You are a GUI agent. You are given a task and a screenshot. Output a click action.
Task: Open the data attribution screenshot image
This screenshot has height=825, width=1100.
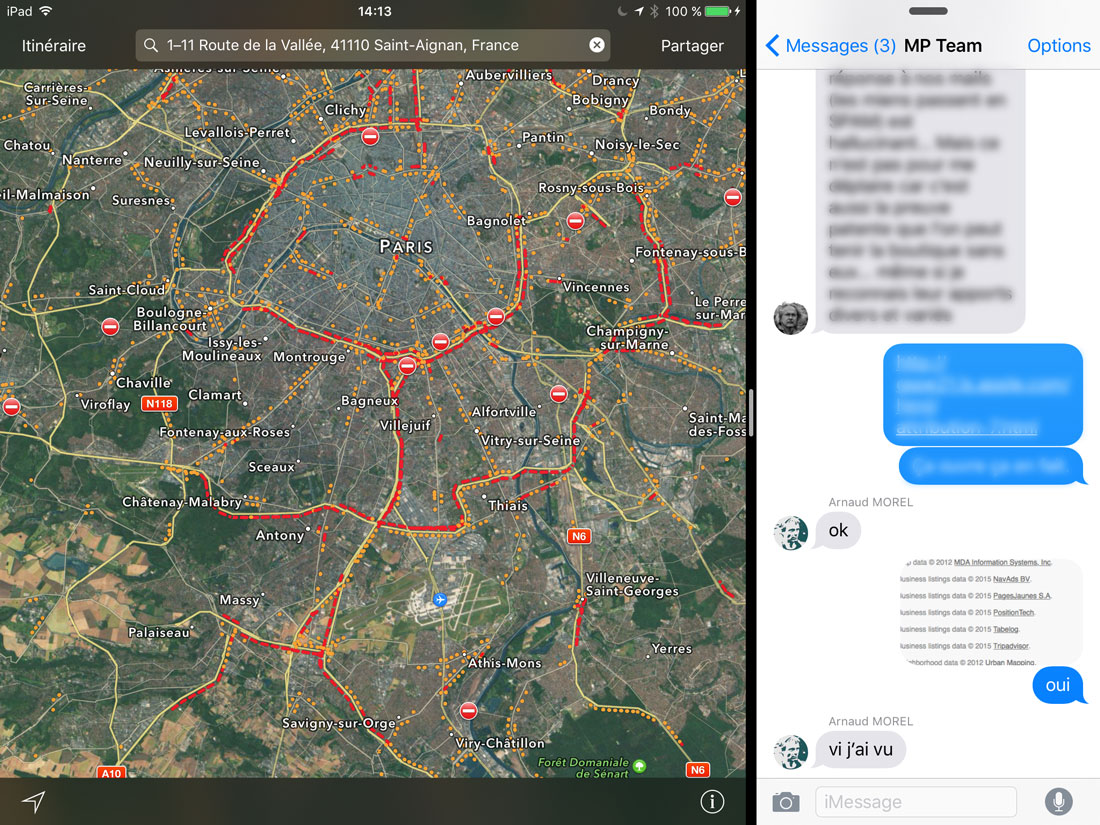991,612
